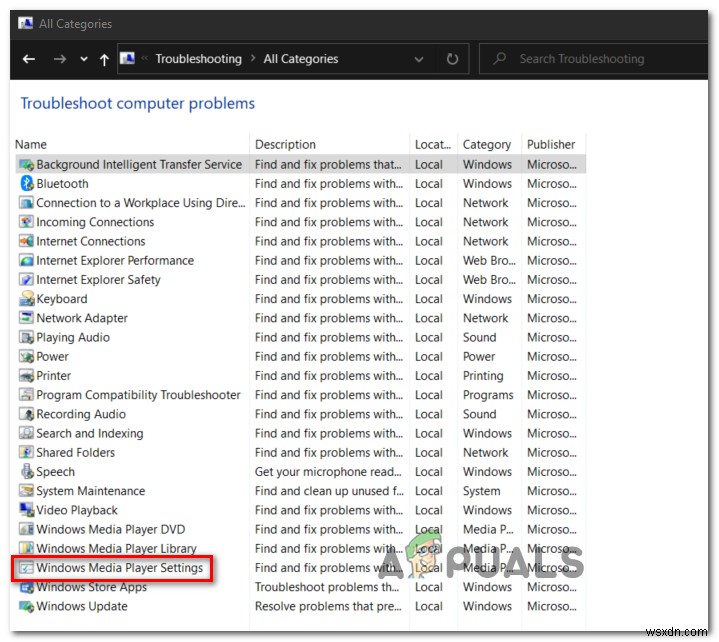Click the Windows Store Apps icon
This screenshot has height=642, width=719.
pos(27,587)
